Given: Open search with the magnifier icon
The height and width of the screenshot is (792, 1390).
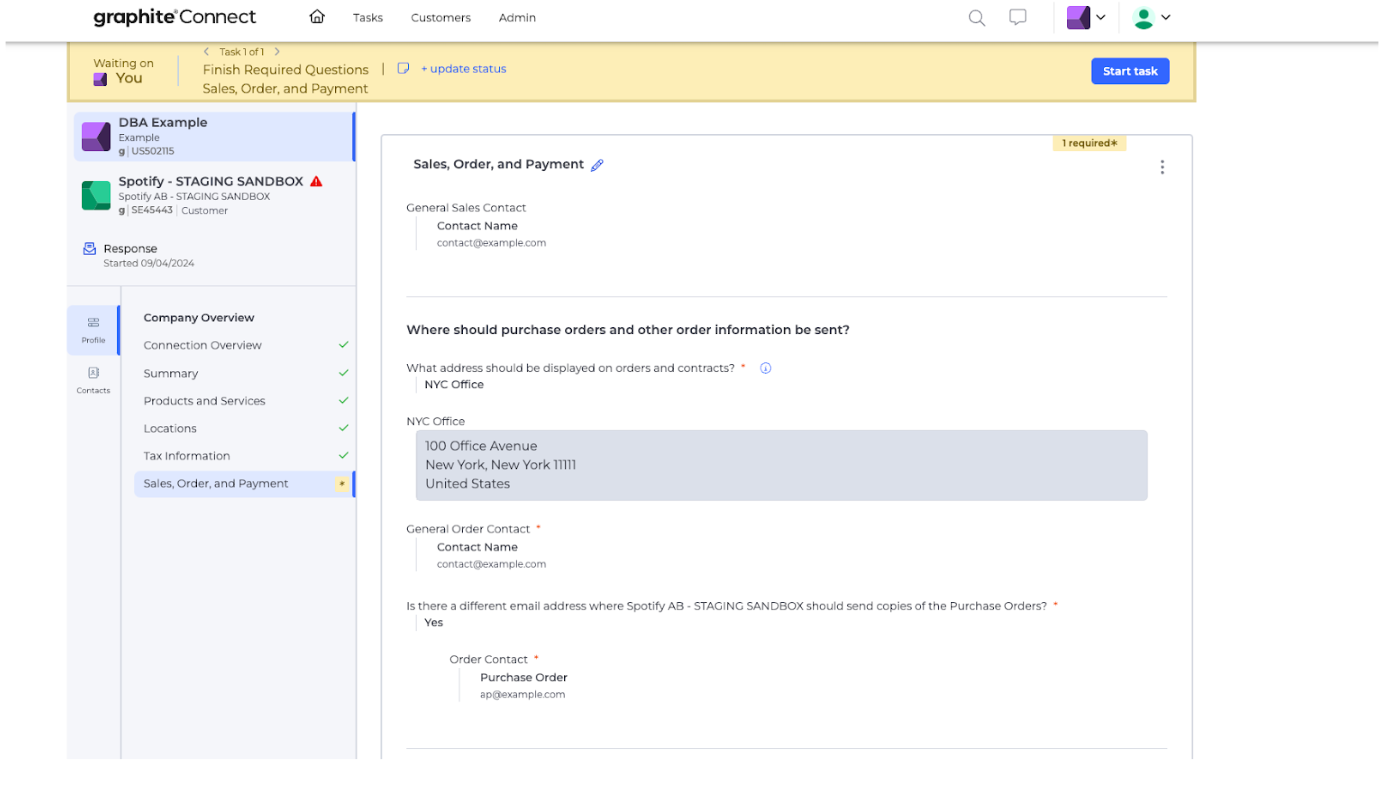Looking at the screenshot, I should [x=977, y=18].
